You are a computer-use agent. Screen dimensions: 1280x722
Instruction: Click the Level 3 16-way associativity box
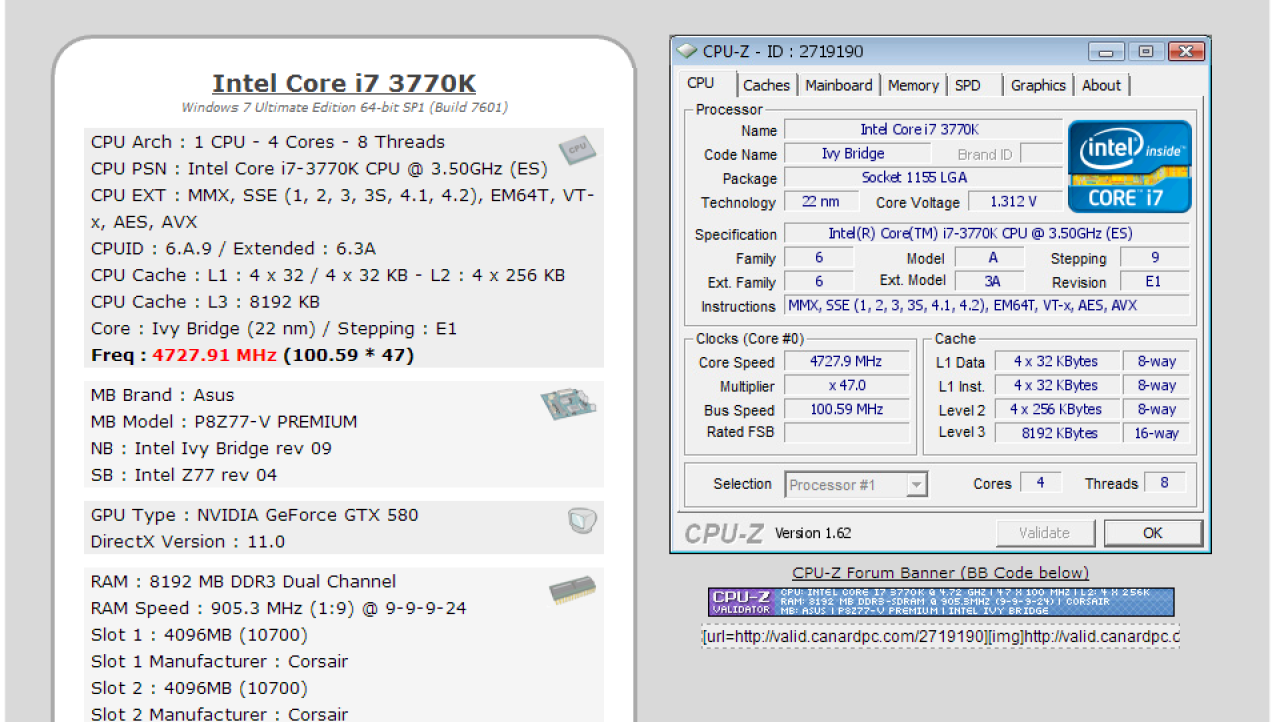(1156, 433)
